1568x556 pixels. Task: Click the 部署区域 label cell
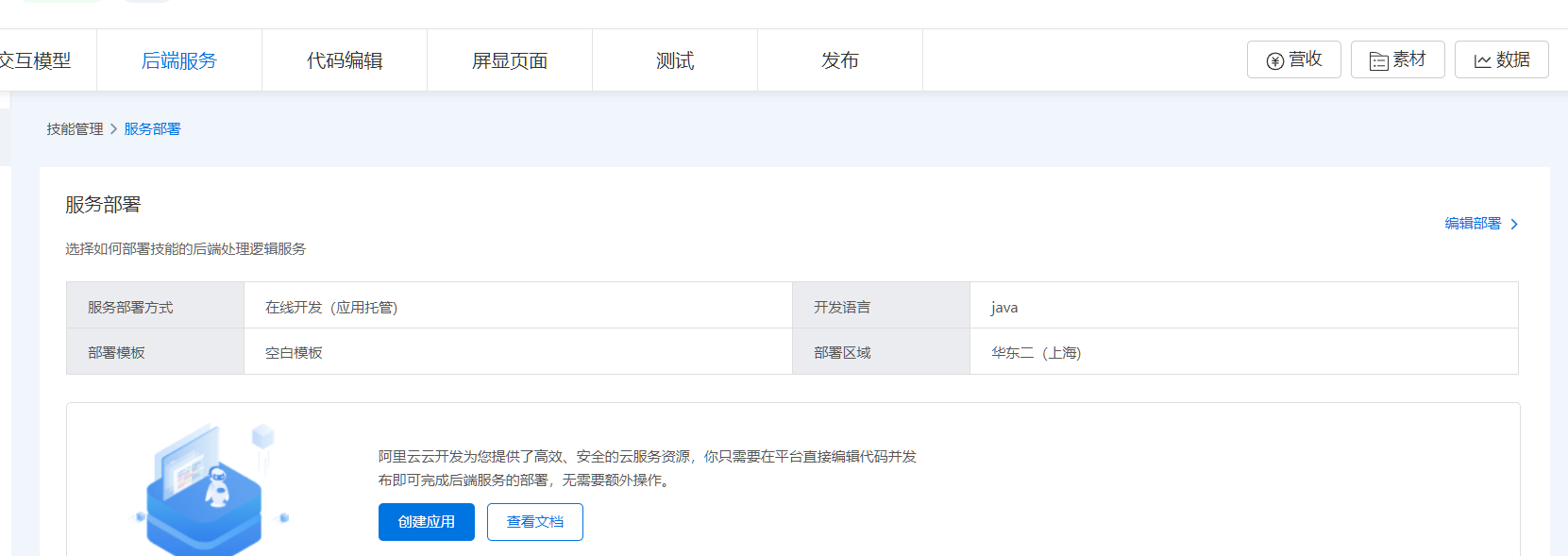click(x=881, y=352)
